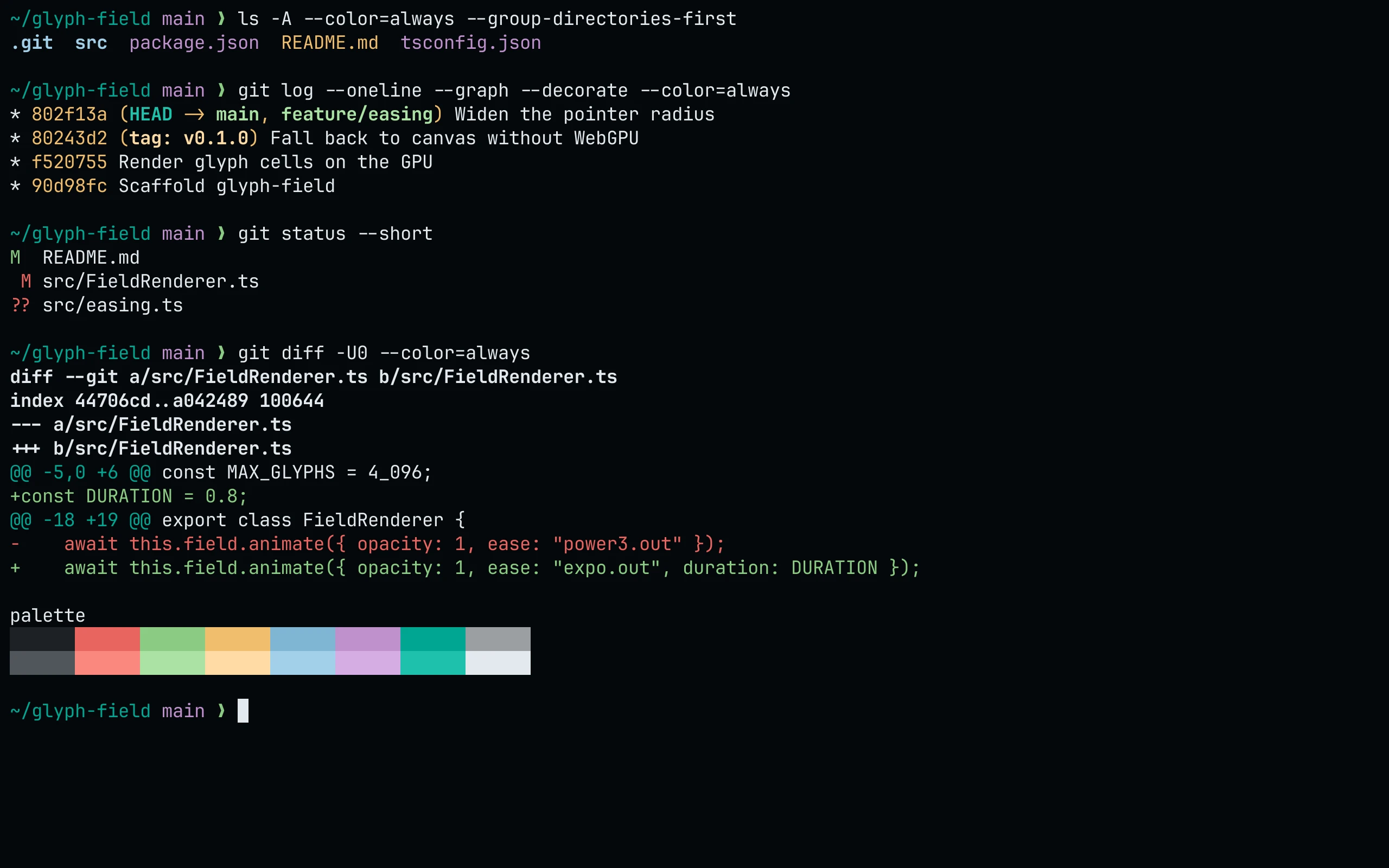This screenshot has width=1389, height=868.
Task: Pick the pale peach swatch in bottom palette row
Action: pyautogui.click(x=238, y=663)
